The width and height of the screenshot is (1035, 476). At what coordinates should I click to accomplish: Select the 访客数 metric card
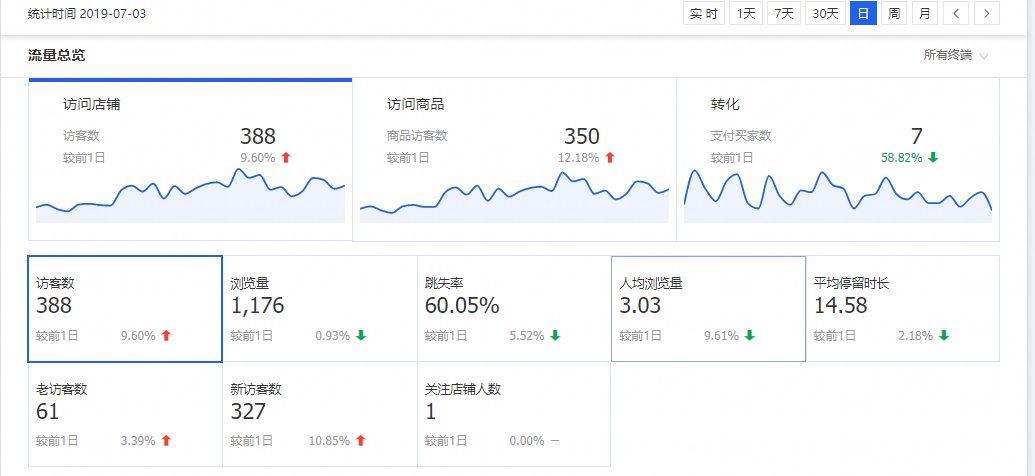tap(125, 308)
